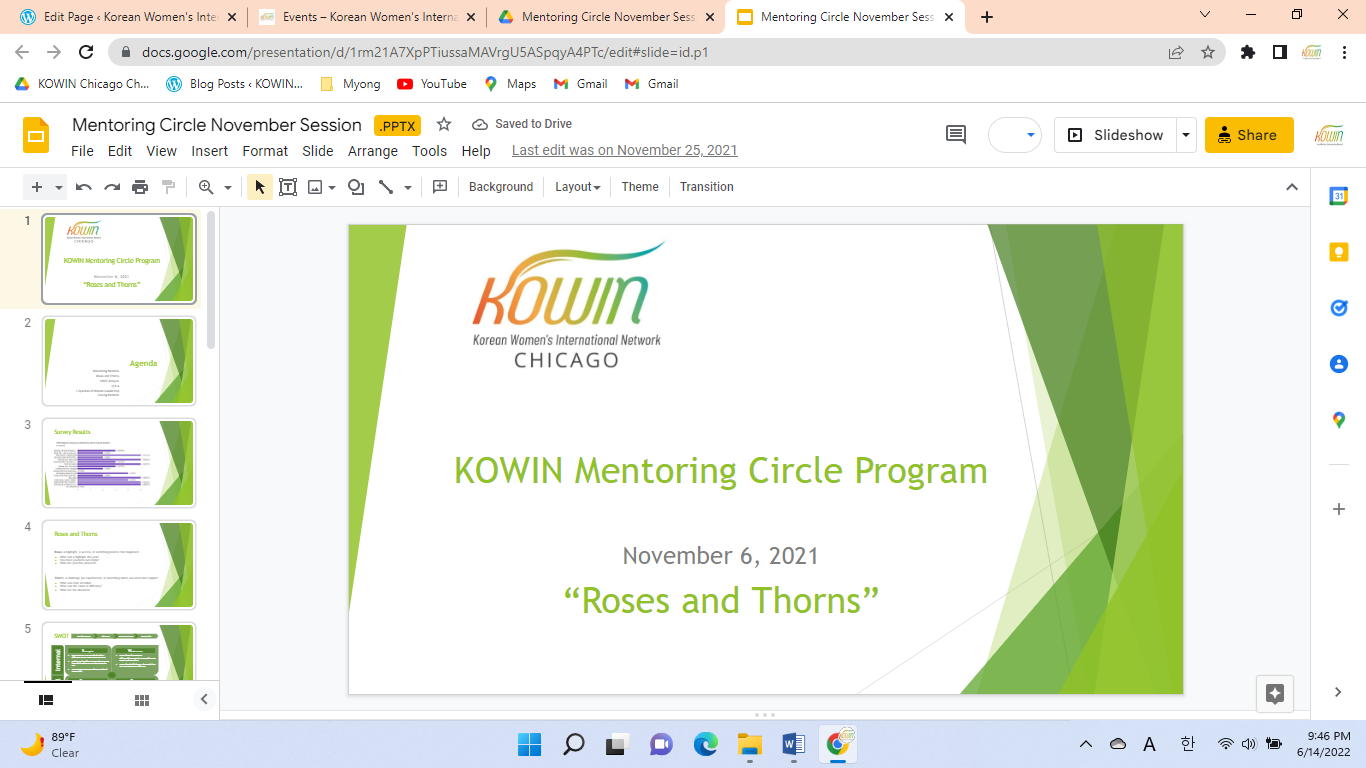Open the Insert menu
1366x768 pixels.
pos(210,151)
